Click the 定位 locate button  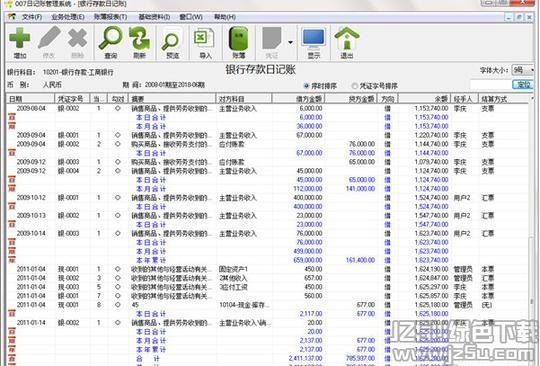tap(523, 84)
